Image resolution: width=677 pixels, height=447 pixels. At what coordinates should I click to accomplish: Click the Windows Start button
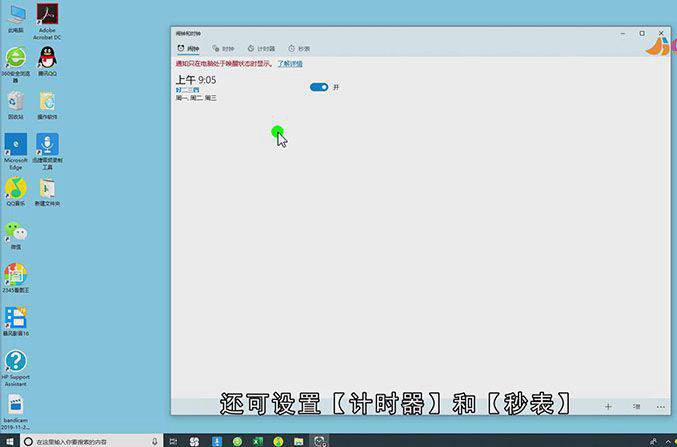9,441
